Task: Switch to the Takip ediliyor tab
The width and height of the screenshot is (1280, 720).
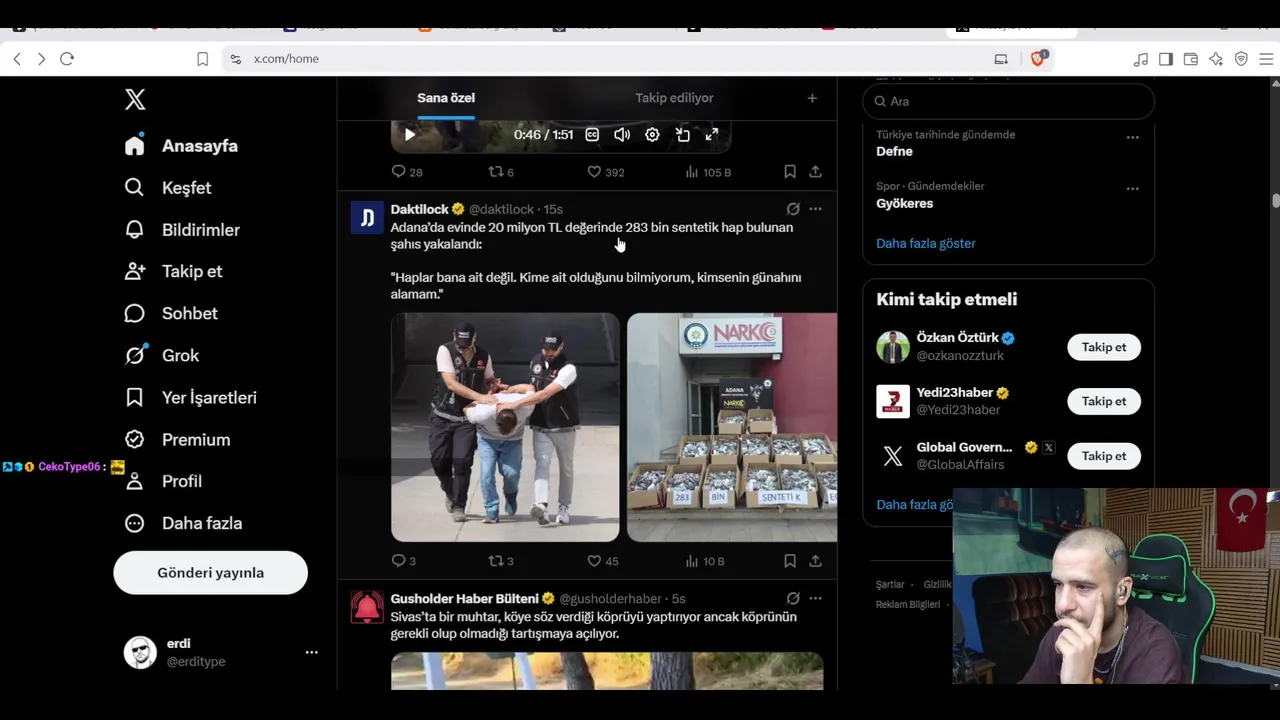Action: tap(674, 98)
